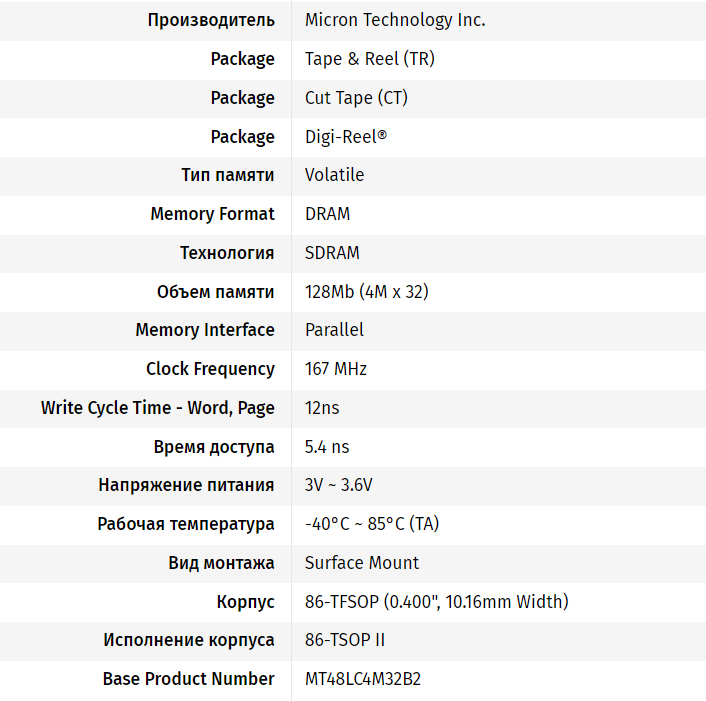
Task: Click the SDRAM technology value
Action: [x=332, y=253]
